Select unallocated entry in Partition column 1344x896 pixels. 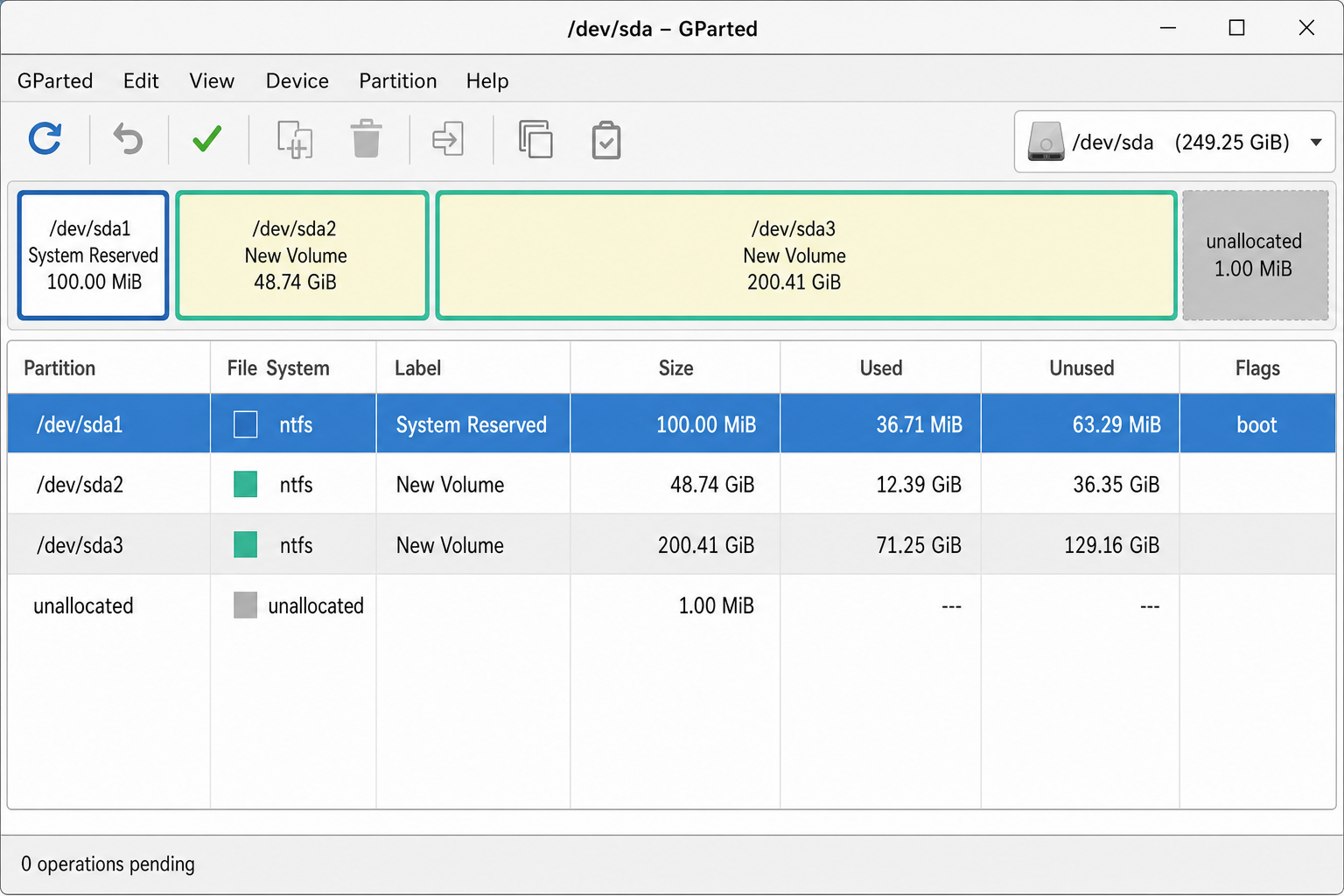click(x=83, y=605)
